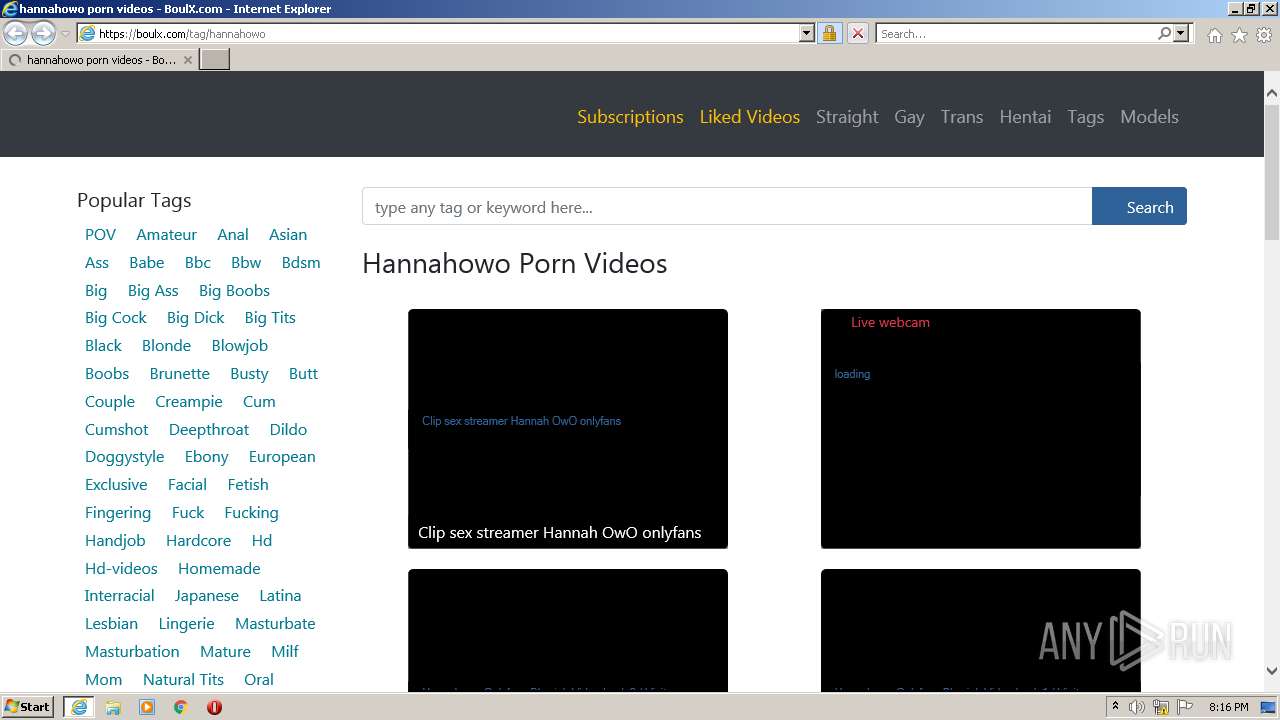Viewport: 1280px width, 720px height.
Task: Select the hannahowo porn videos tab
Action: tap(100, 60)
